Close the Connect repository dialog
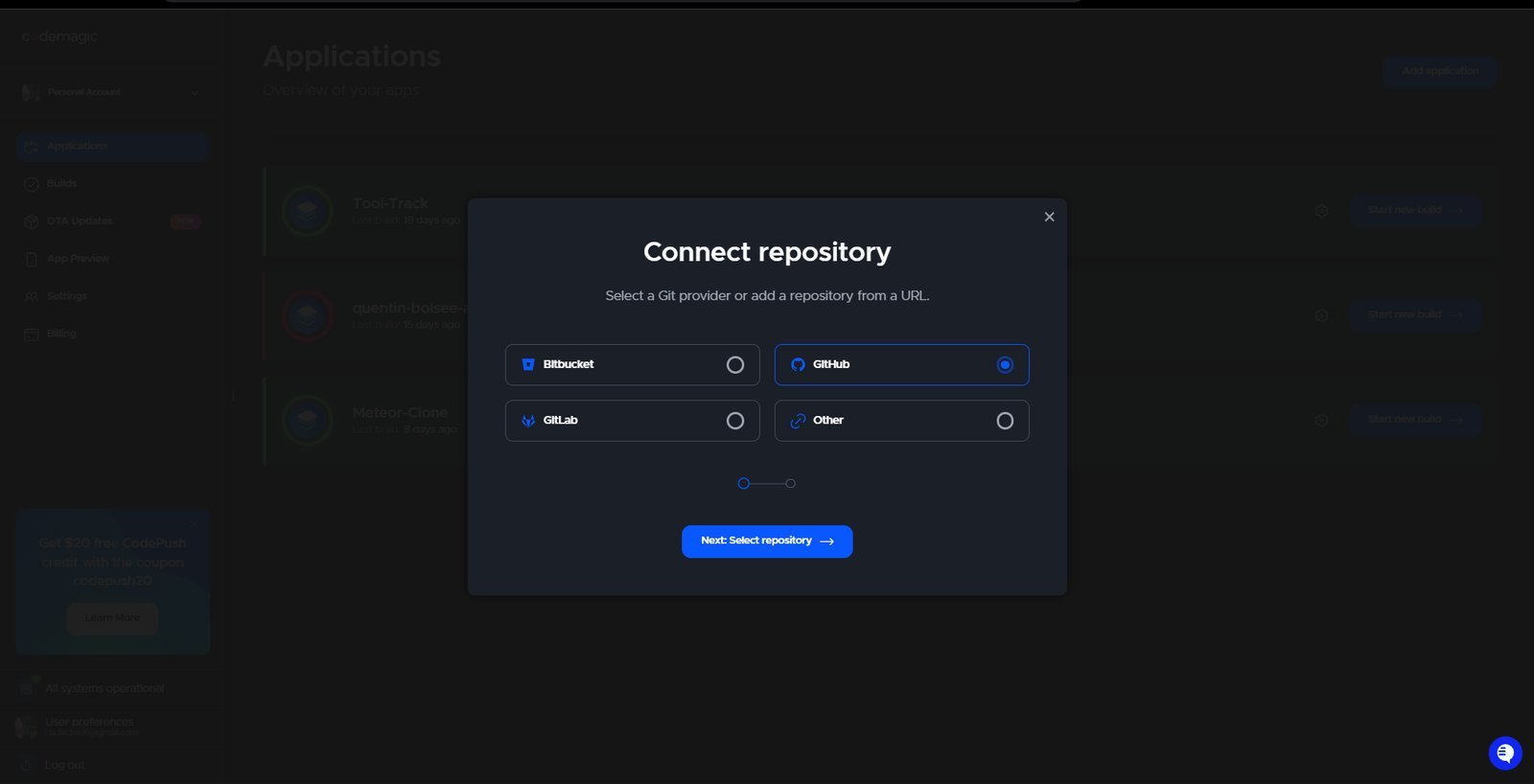 [x=1049, y=217]
